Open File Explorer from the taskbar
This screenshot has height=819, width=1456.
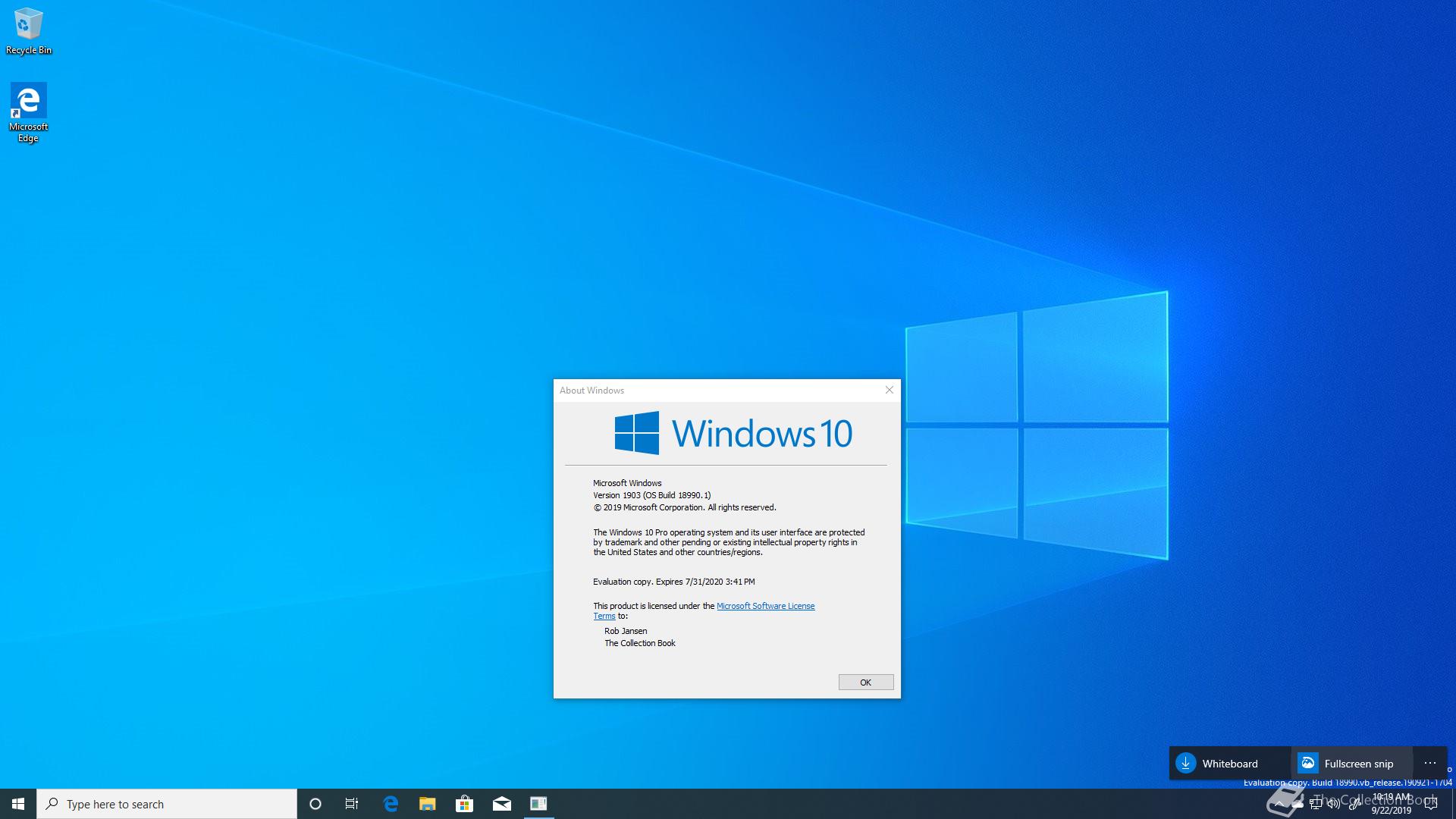(428, 804)
